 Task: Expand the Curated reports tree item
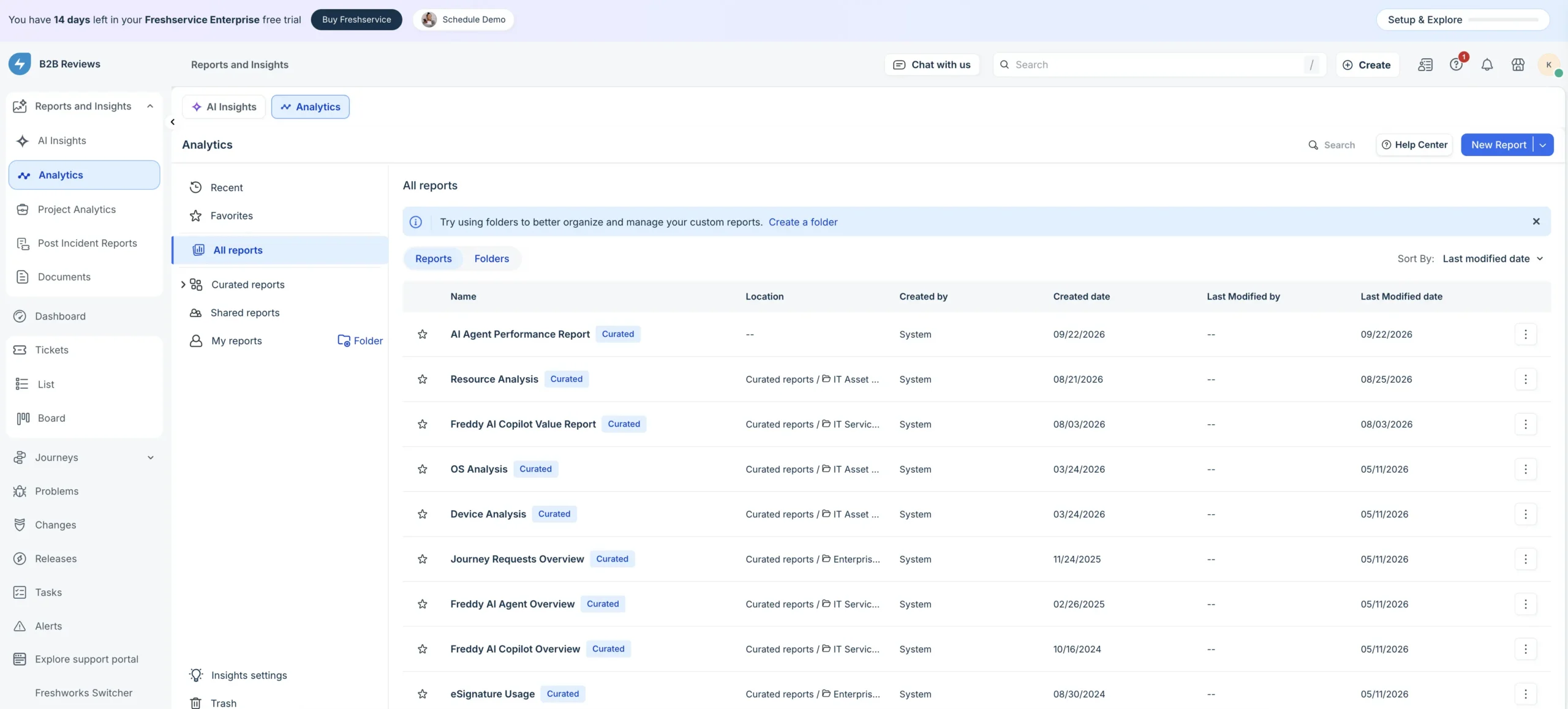click(183, 285)
